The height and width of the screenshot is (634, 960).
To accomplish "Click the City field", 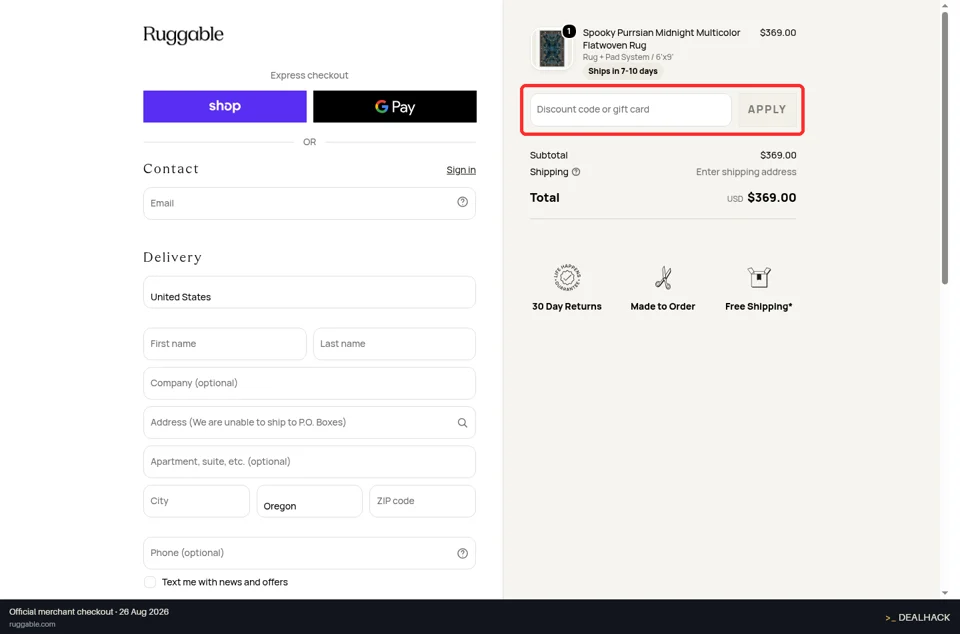I will tap(197, 501).
